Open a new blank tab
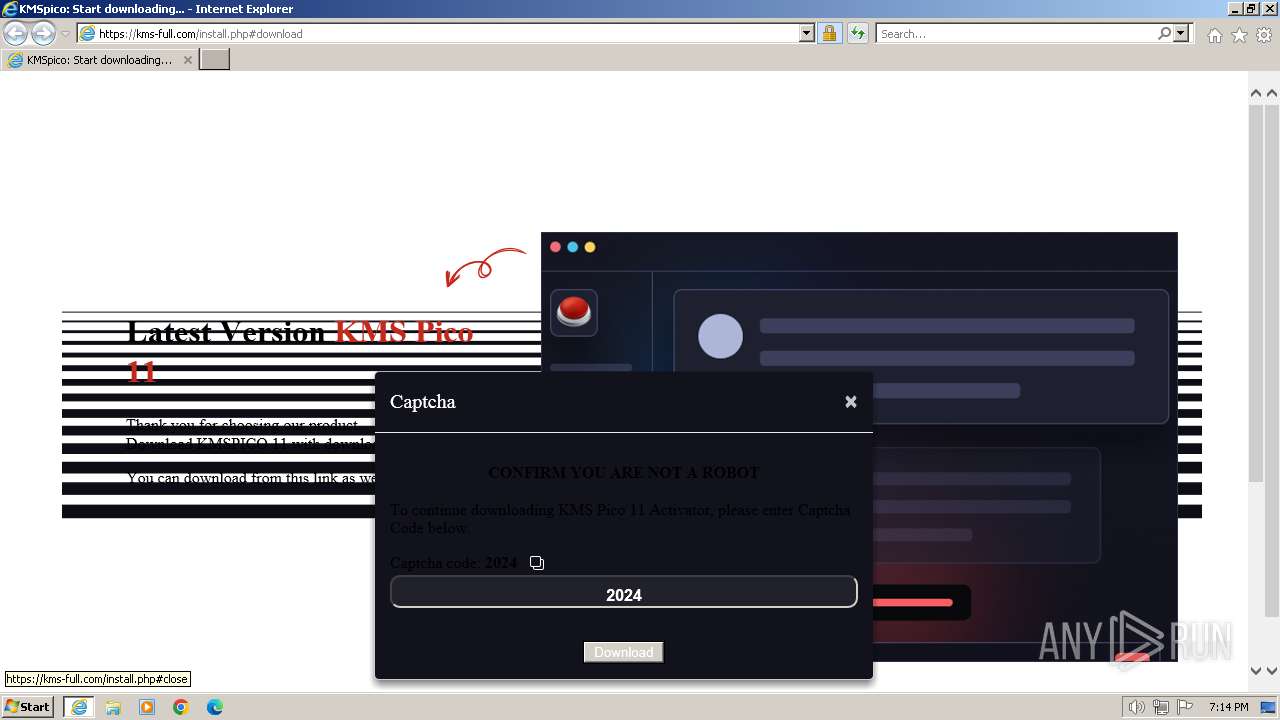1280x720 pixels. coord(215,60)
